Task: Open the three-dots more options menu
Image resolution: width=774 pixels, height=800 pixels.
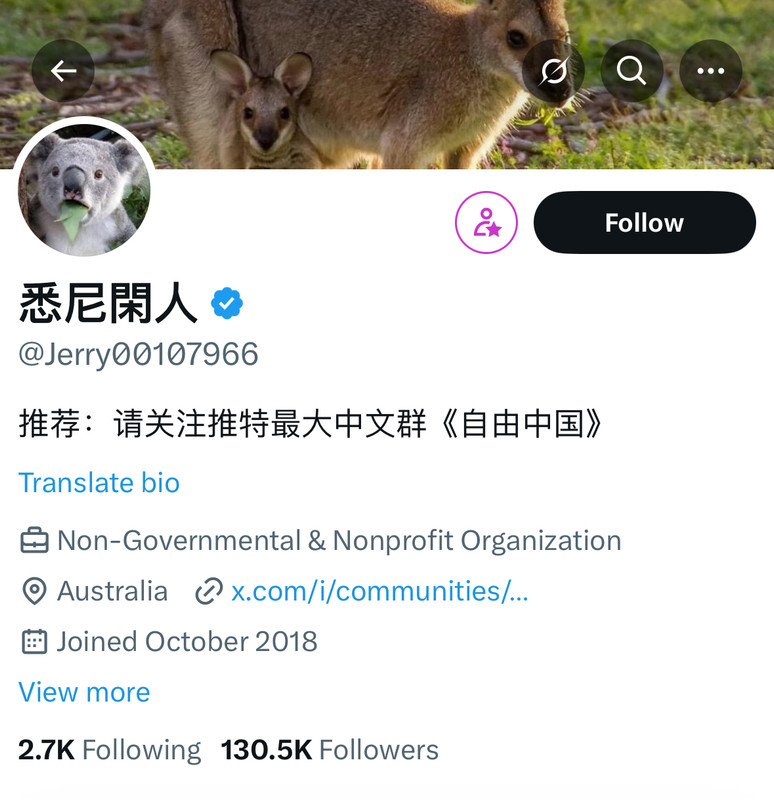Action: click(711, 71)
